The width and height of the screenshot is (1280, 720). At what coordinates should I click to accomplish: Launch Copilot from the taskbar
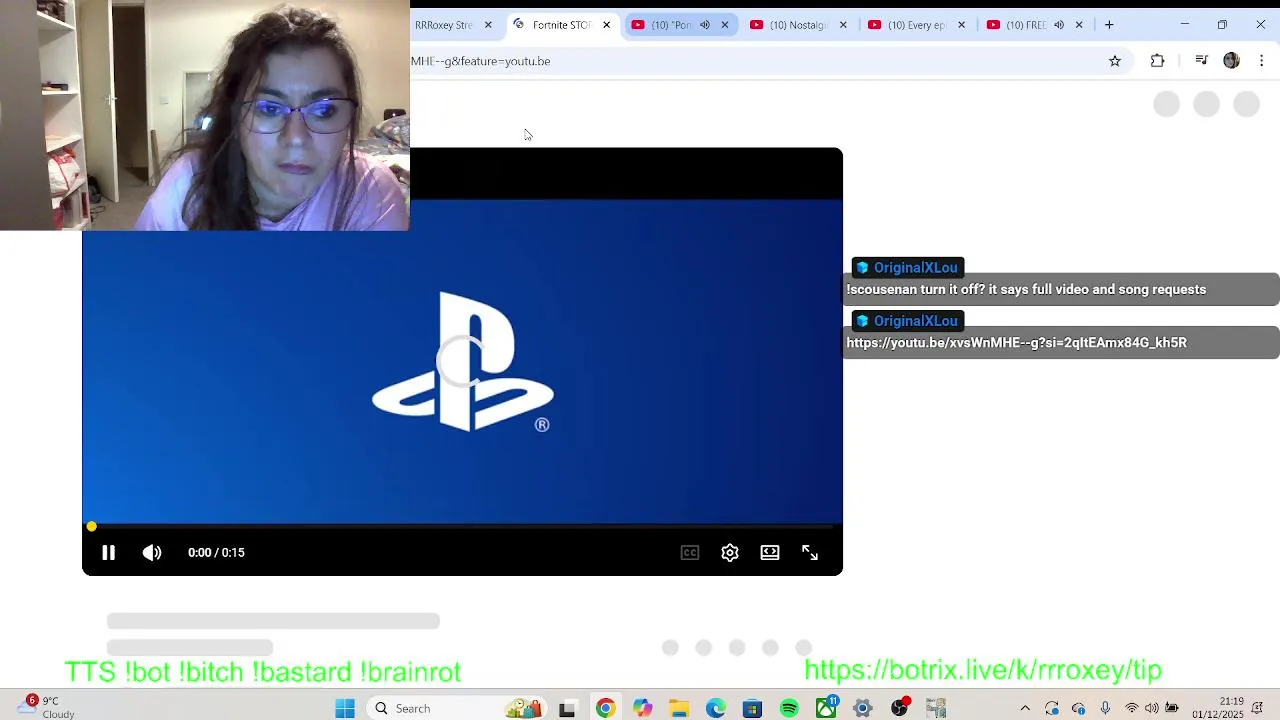pos(642,708)
